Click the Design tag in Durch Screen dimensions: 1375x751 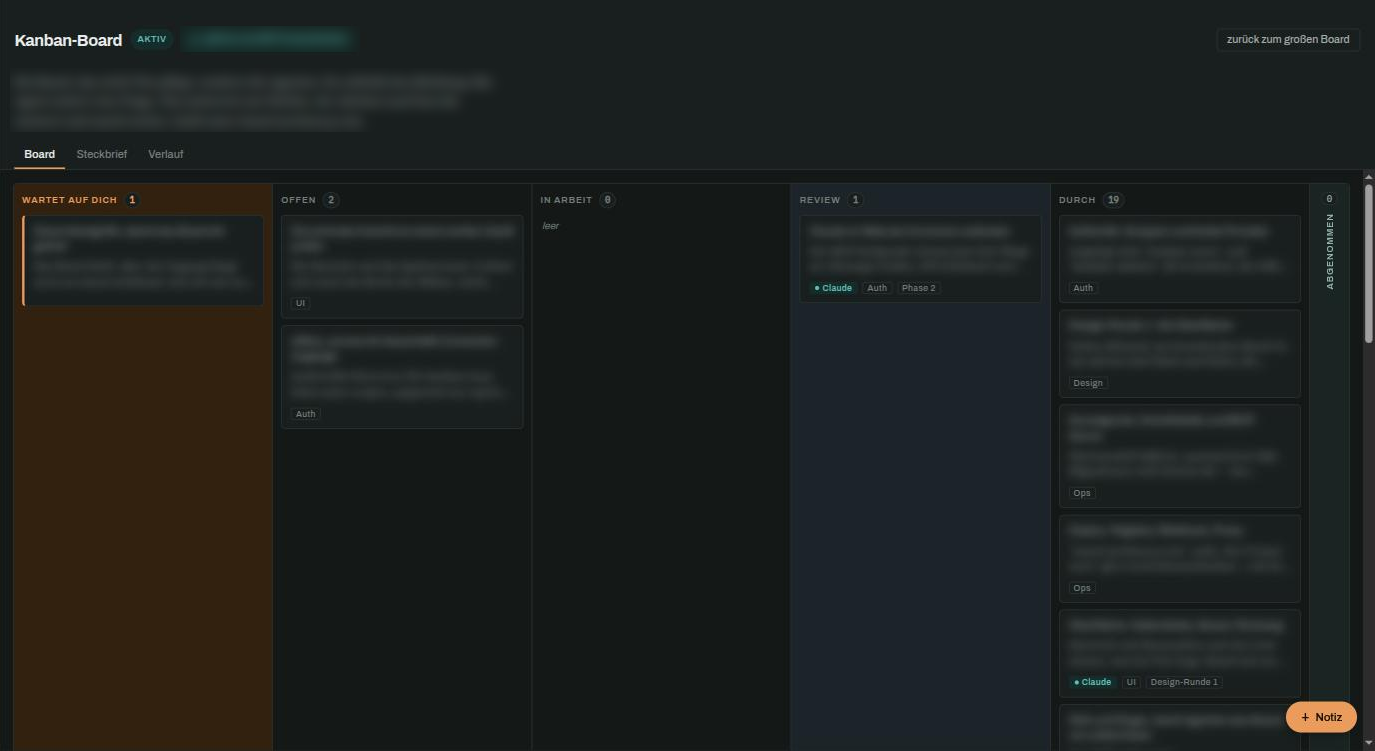[x=1088, y=383]
